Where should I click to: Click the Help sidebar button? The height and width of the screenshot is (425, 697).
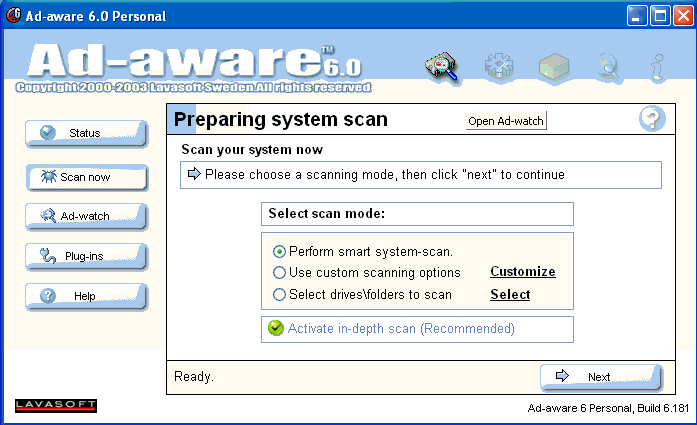coord(85,296)
